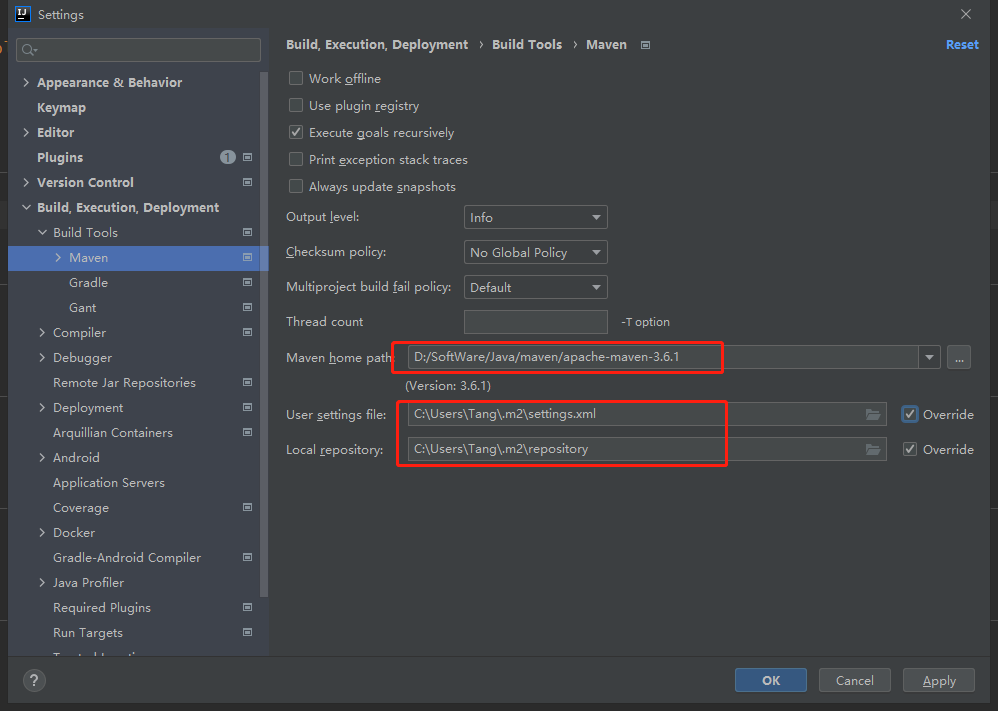Click the project-level icon on selected Maven row

point(248,257)
